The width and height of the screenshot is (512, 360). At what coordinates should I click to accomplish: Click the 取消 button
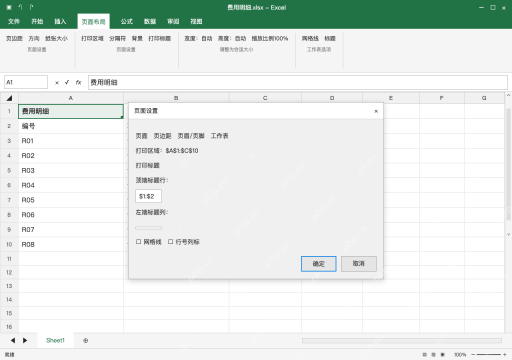[359, 264]
